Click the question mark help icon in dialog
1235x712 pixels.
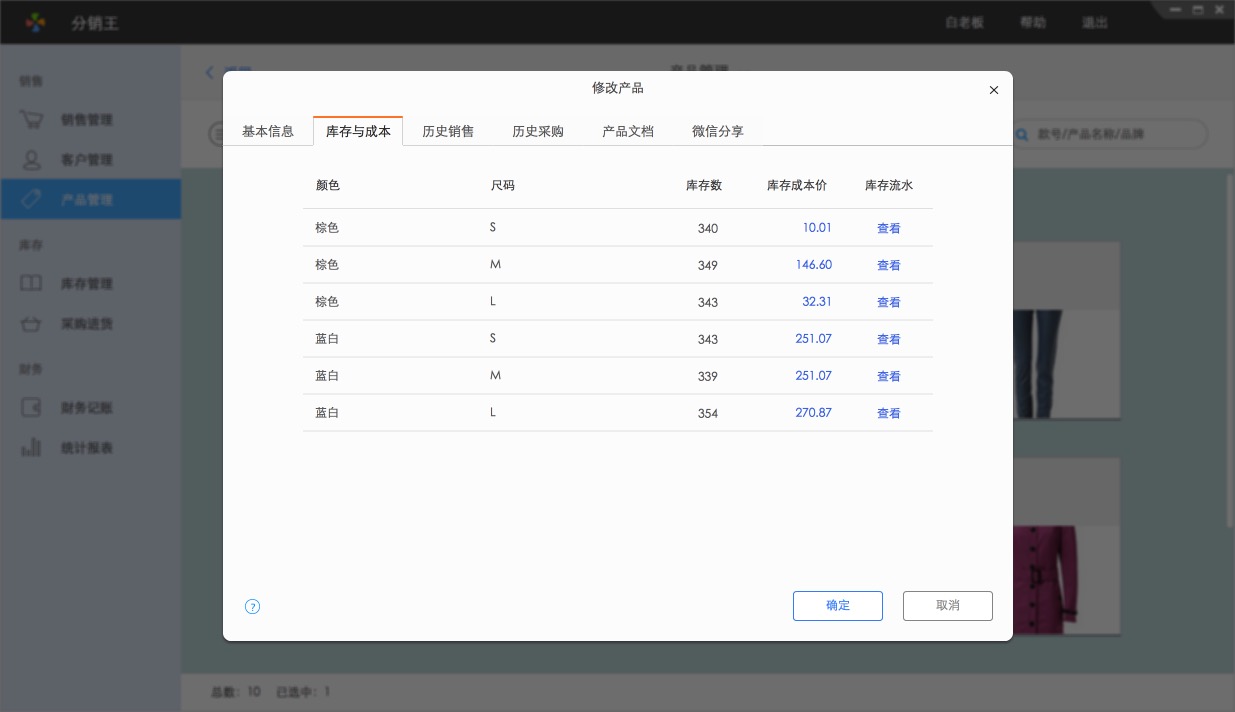(x=252, y=606)
